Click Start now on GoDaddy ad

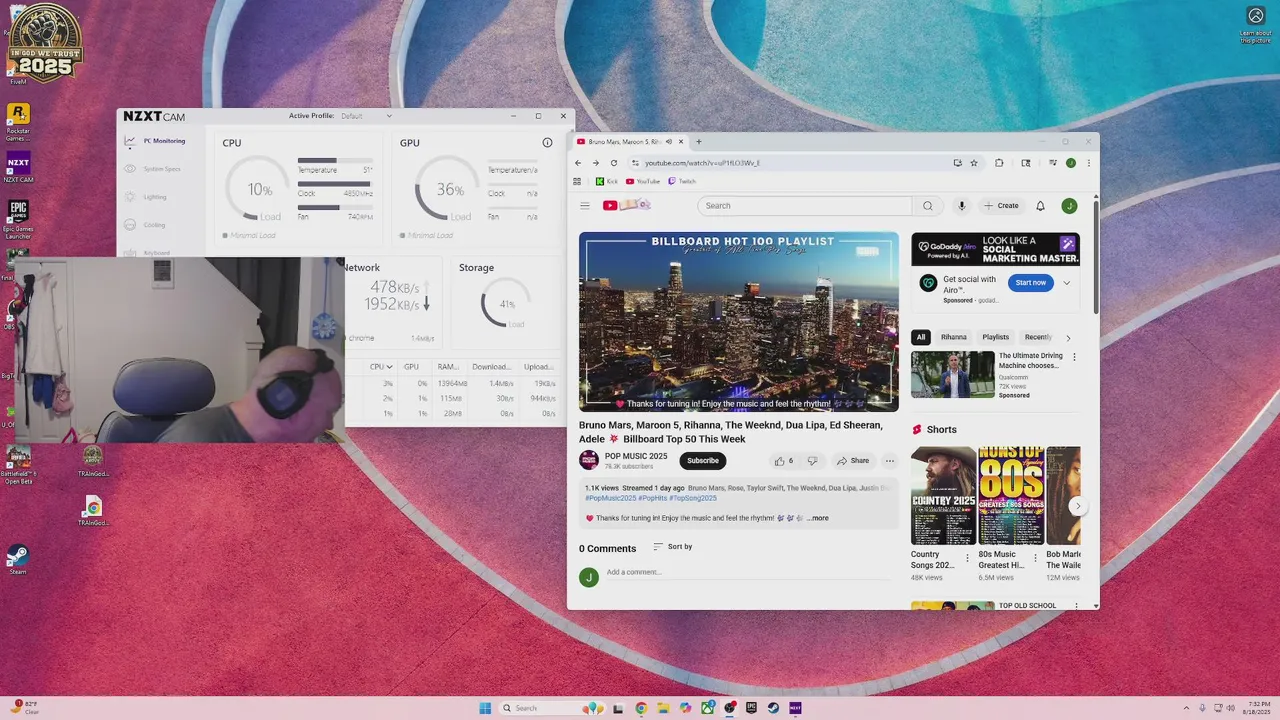click(x=1031, y=283)
